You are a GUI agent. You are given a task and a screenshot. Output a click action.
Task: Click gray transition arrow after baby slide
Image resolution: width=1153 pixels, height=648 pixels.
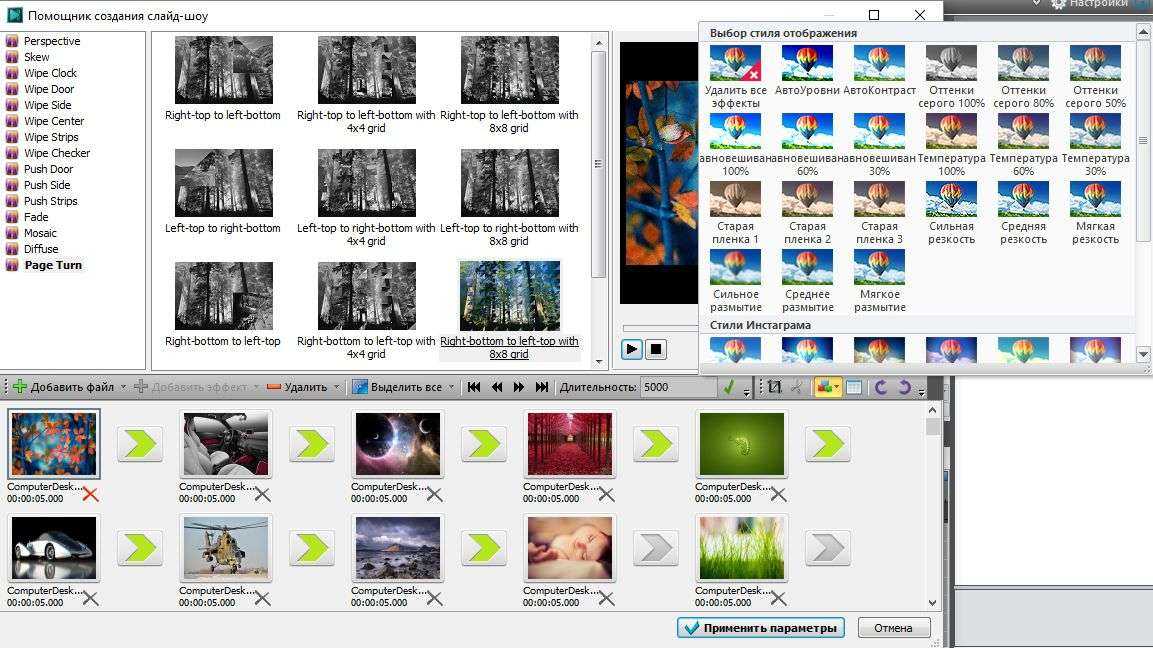click(x=655, y=548)
